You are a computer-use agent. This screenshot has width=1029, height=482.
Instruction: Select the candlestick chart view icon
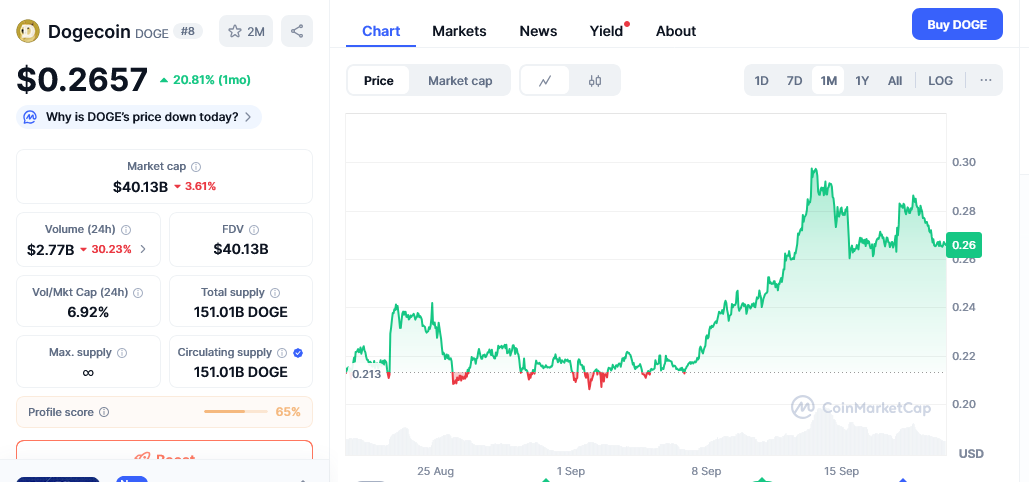tap(595, 81)
